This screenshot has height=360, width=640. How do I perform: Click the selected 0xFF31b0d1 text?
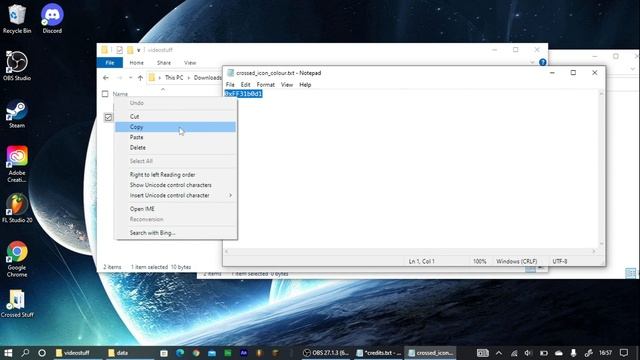244,94
